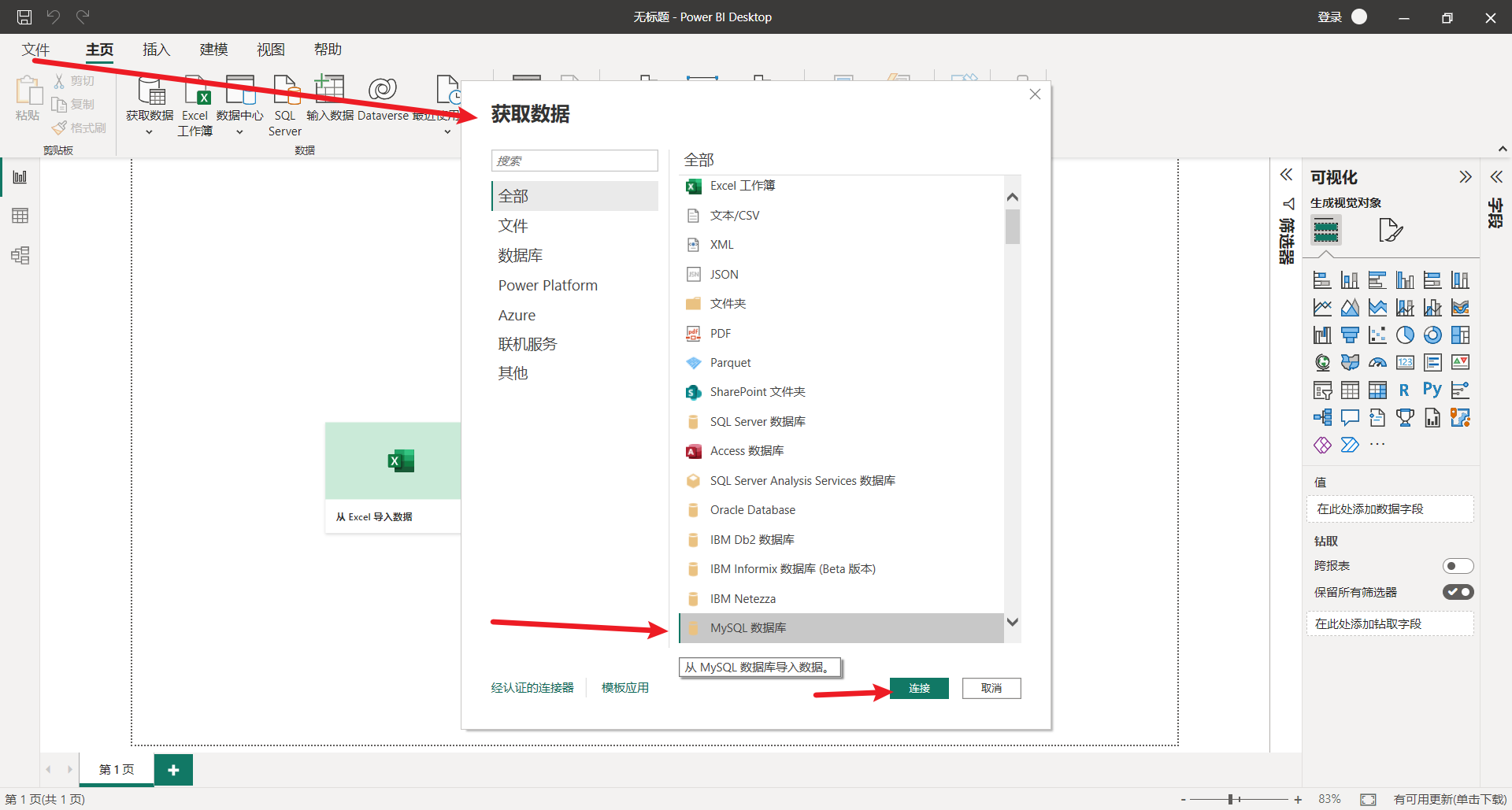The width and height of the screenshot is (1512, 810).
Task: Select the gauge visual icon
Action: point(1377,362)
